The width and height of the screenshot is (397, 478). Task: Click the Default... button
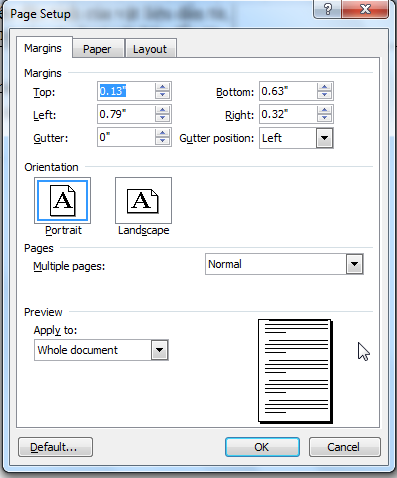click(x=55, y=447)
